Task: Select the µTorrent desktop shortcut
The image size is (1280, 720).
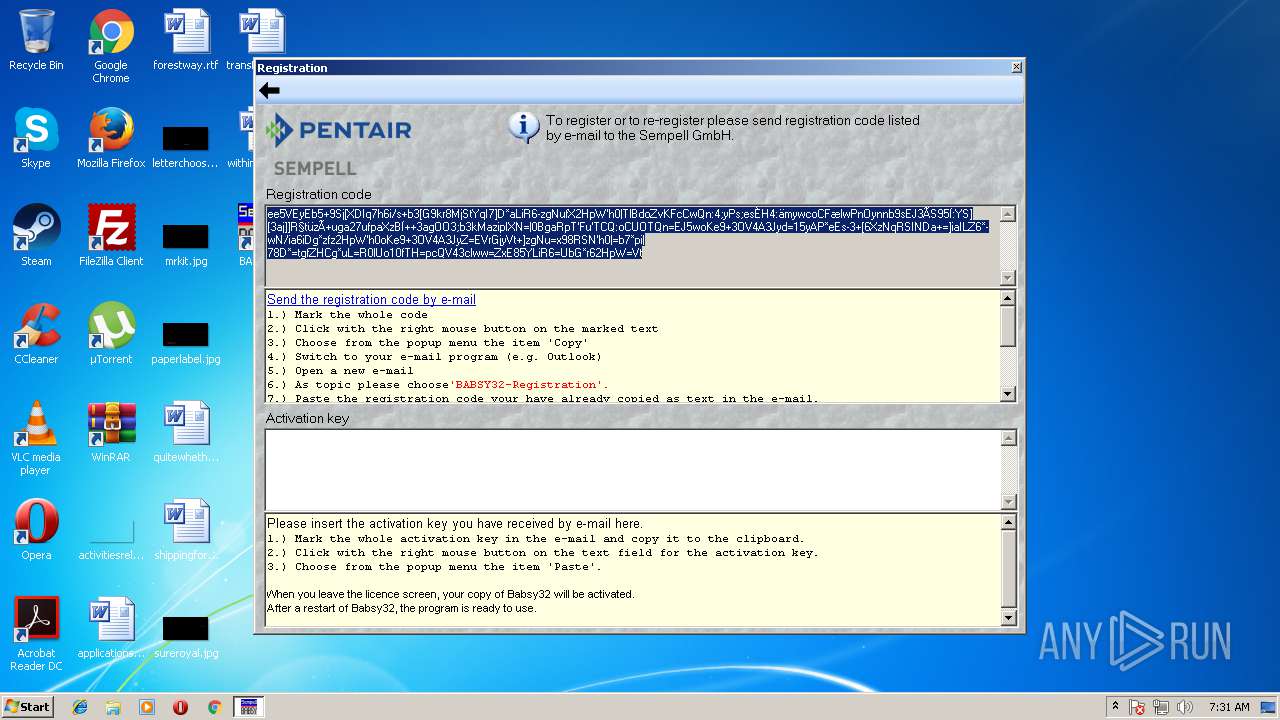Action: (111, 334)
